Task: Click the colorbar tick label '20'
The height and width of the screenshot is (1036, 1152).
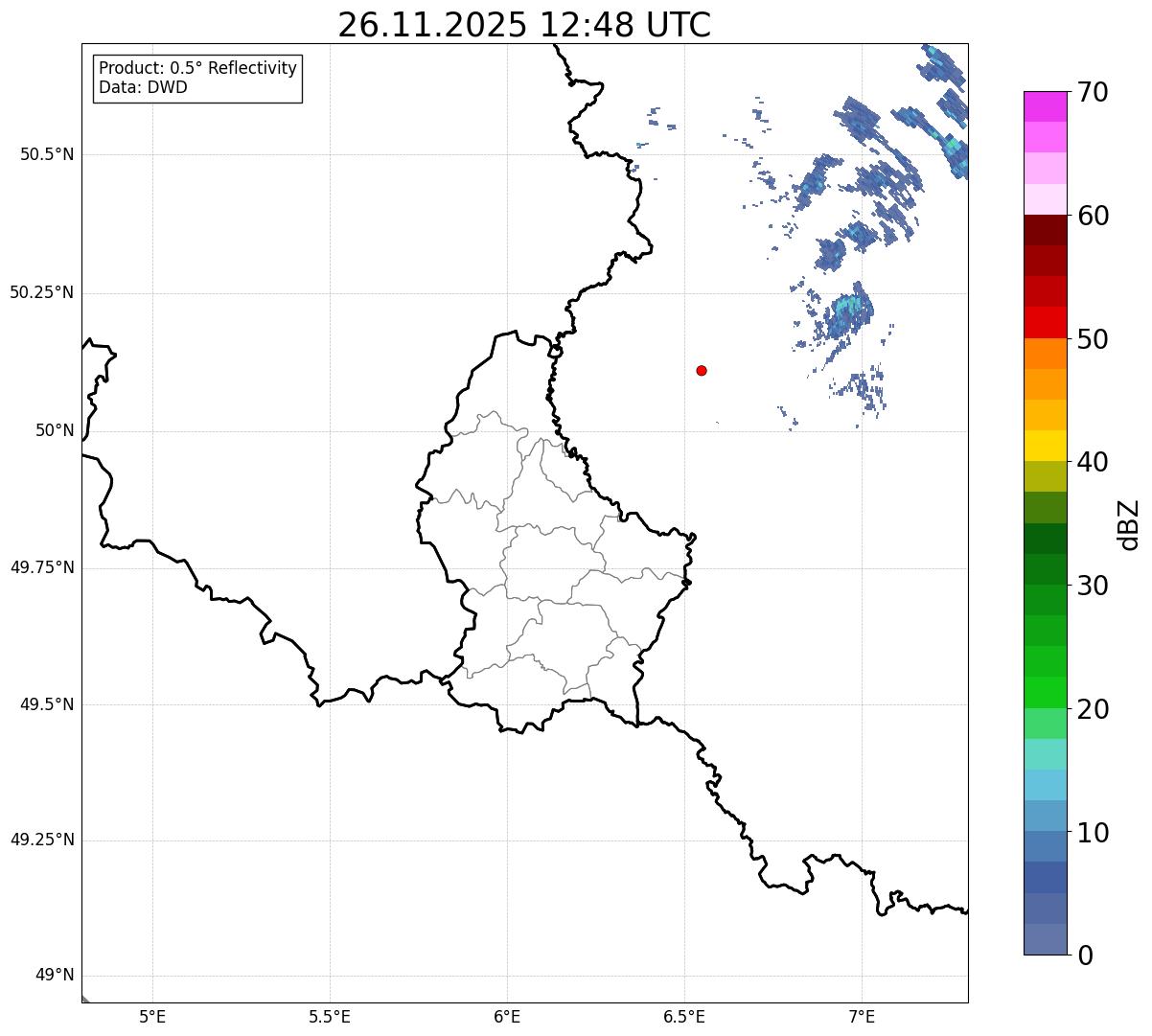Action: click(x=1093, y=709)
